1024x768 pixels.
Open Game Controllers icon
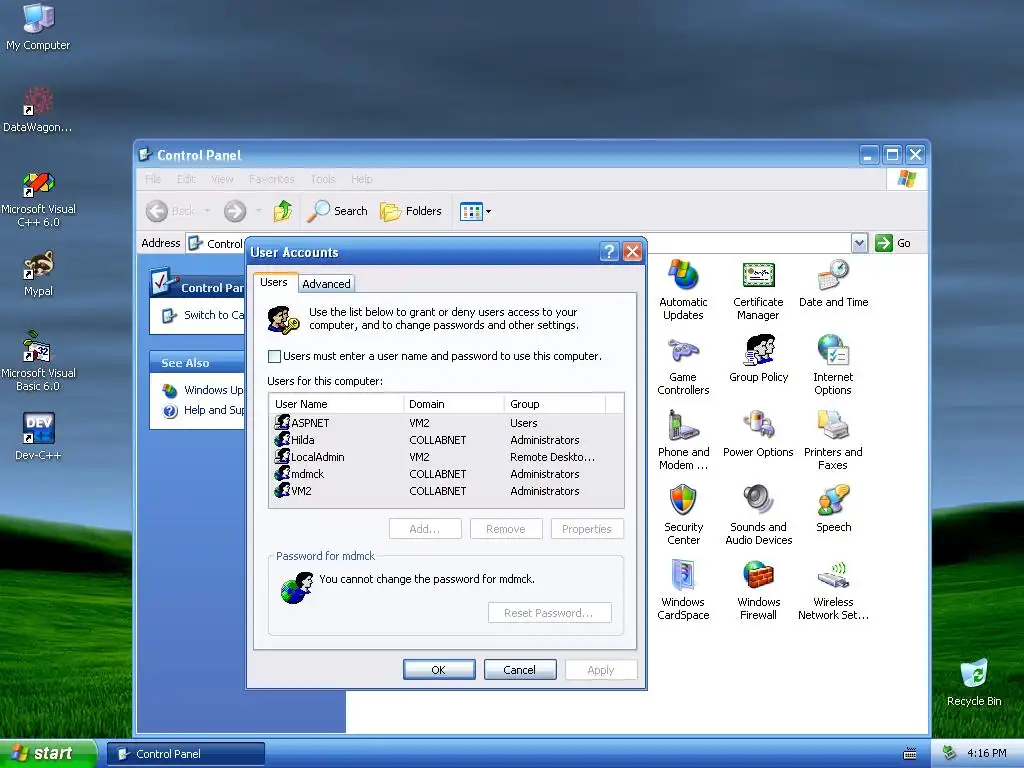click(683, 364)
